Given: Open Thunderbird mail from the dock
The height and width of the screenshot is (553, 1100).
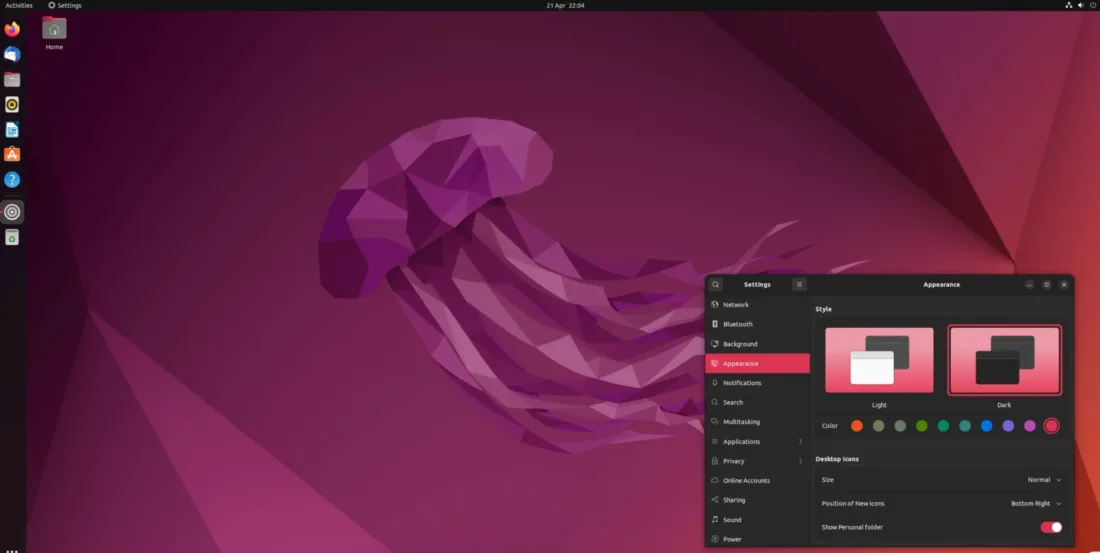Looking at the screenshot, I should click(x=12, y=55).
